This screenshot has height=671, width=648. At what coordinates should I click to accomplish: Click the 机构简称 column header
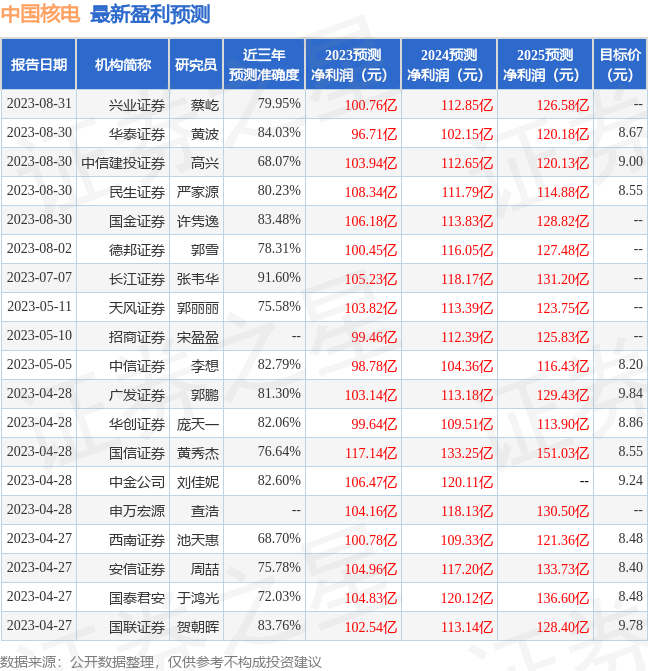tap(123, 65)
